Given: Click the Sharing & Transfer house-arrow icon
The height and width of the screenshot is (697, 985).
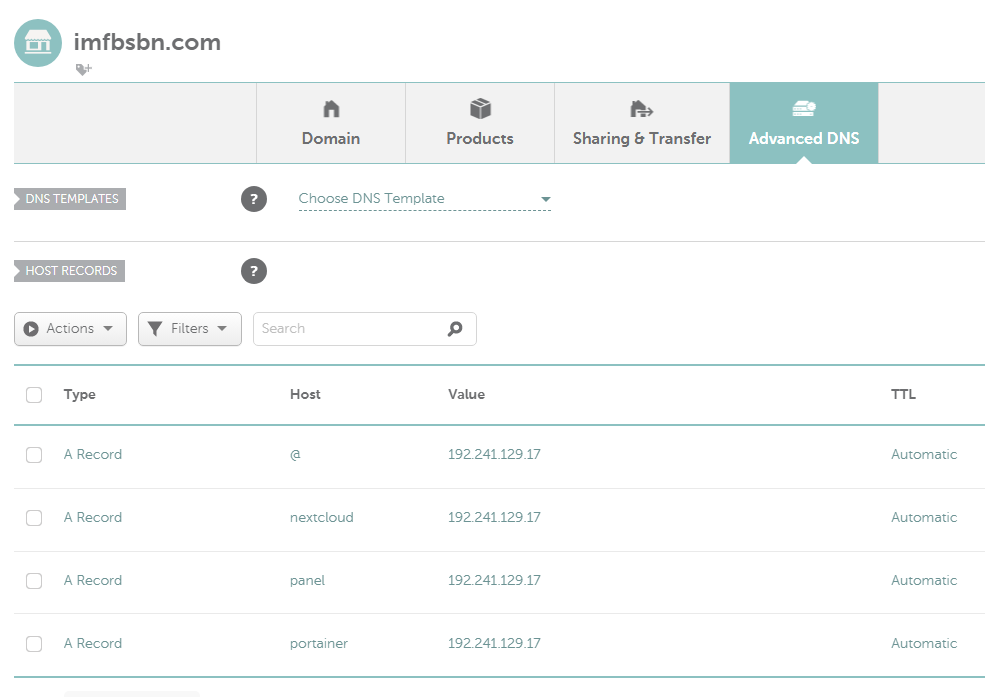Looking at the screenshot, I should pos(641,109).
